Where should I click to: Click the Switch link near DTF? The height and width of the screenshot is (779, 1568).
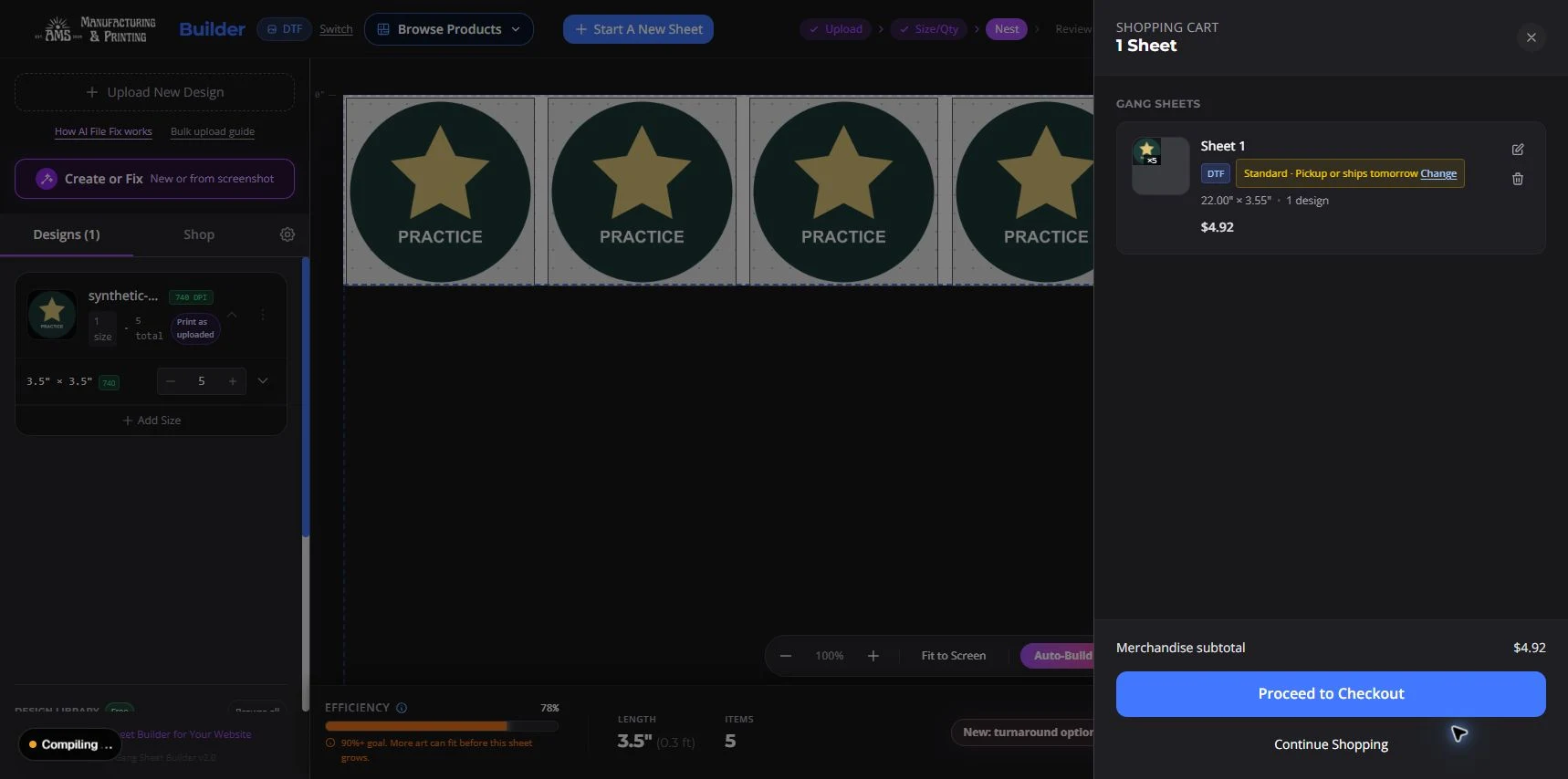click(336, 29)
